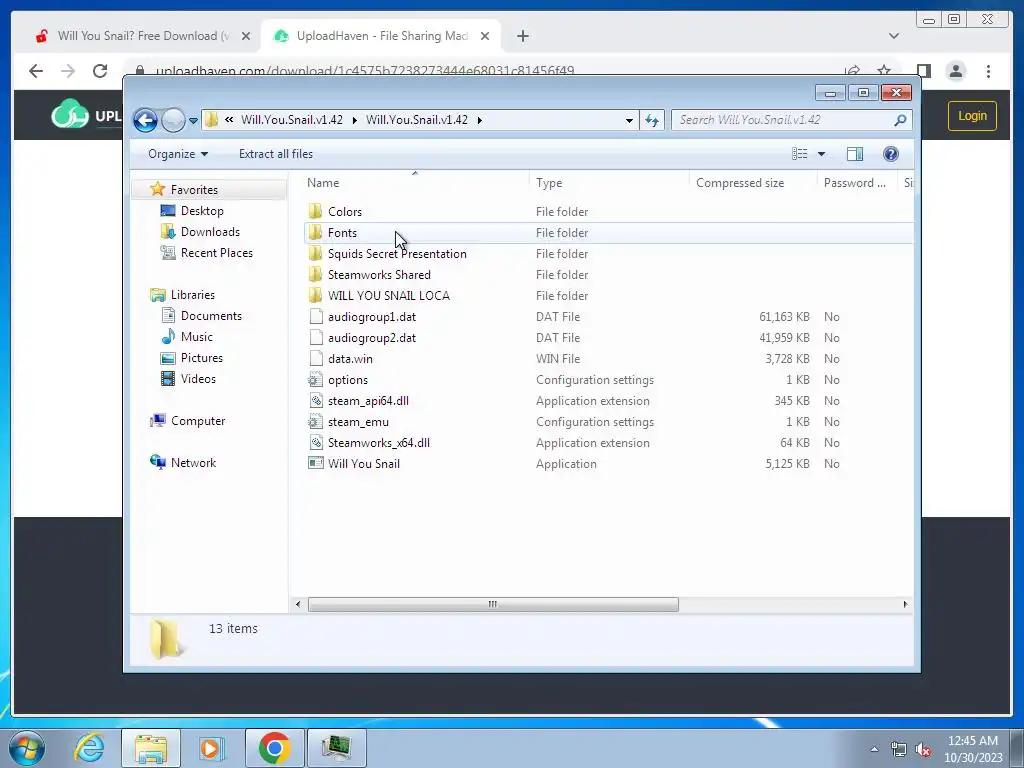The image size is (1024, 768).
Task: Click the folder icon in address bar
Action: coord(211,120)
